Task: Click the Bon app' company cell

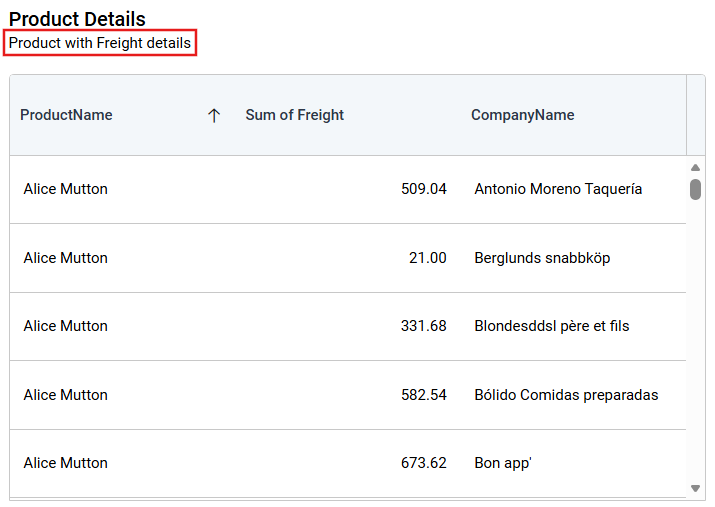Action: pos(503,463)
